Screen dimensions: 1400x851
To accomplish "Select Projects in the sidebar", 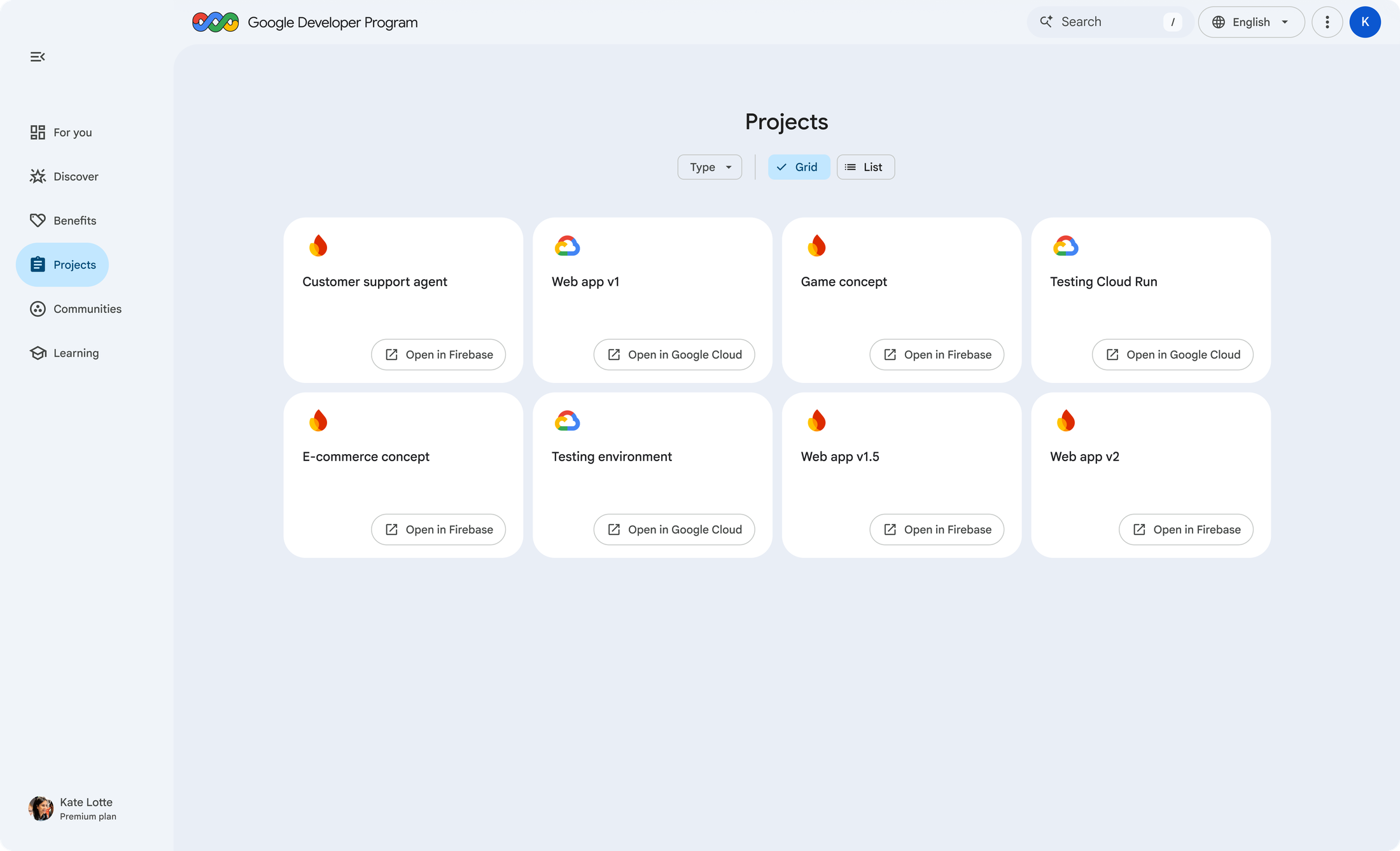I will click(62, 264).
